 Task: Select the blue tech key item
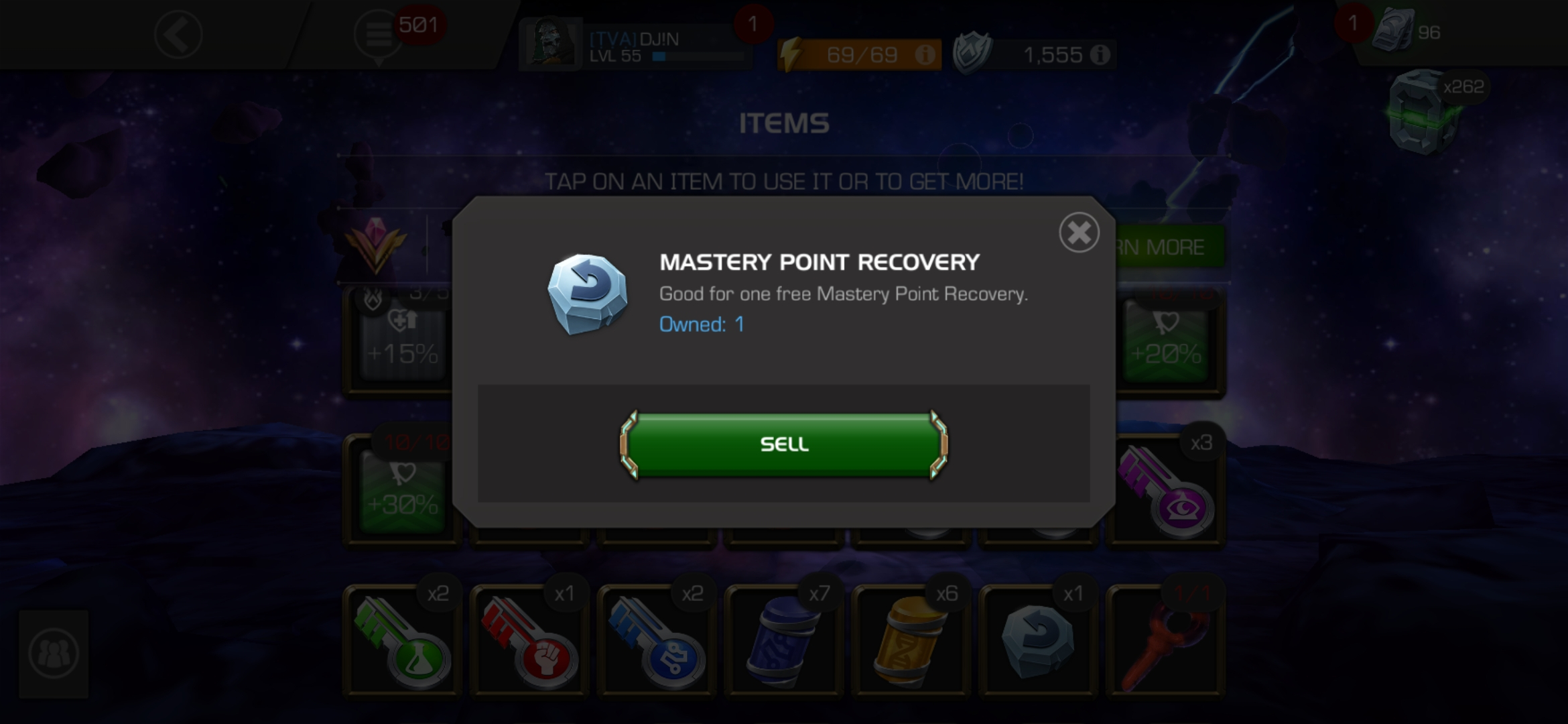pos(657,642)
